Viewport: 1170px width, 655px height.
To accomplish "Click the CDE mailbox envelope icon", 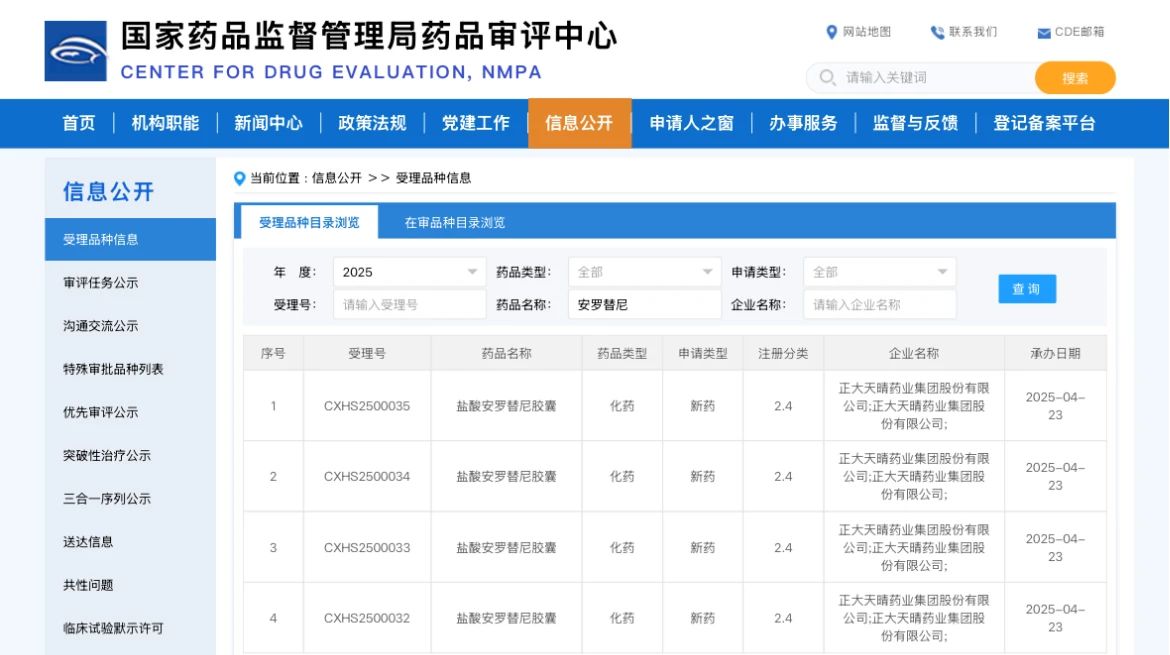I will (x=1044, y=33).
